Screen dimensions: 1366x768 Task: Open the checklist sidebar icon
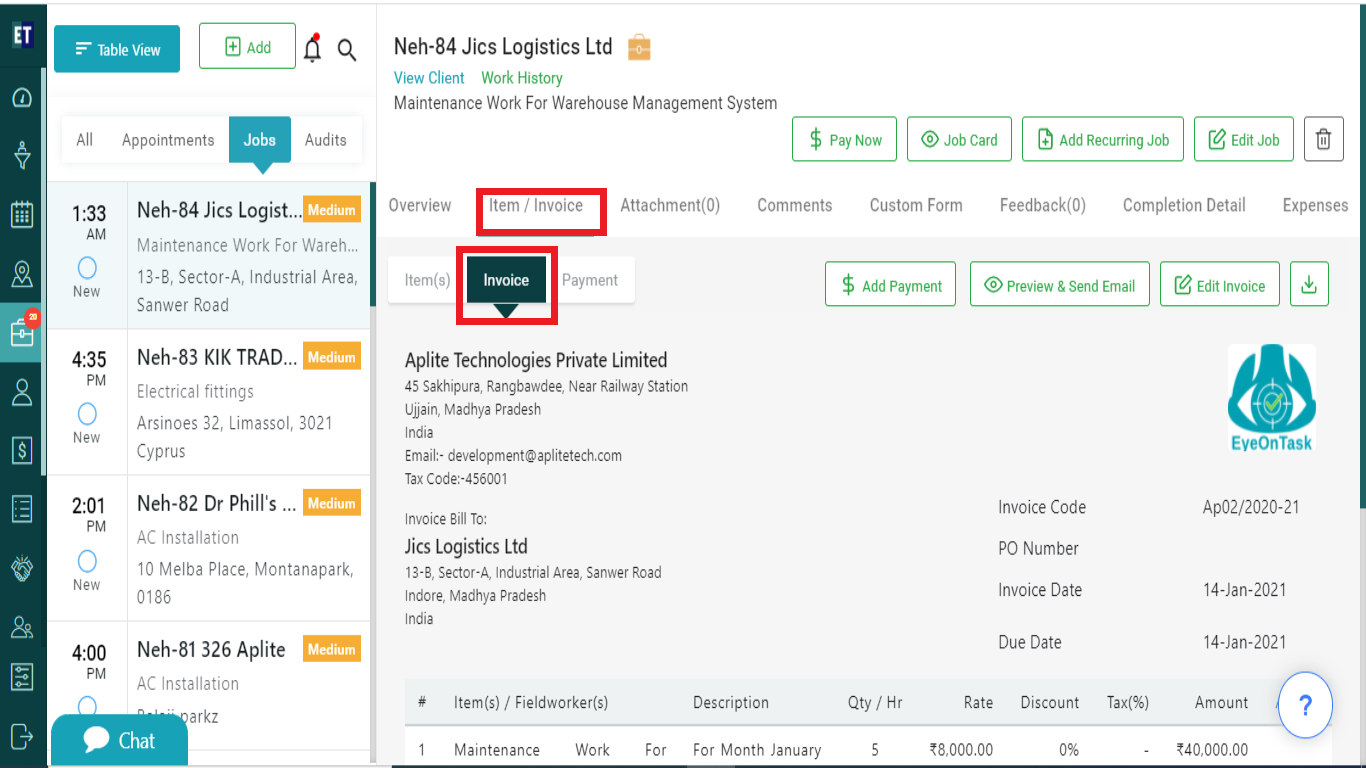[x=22, y=509]
